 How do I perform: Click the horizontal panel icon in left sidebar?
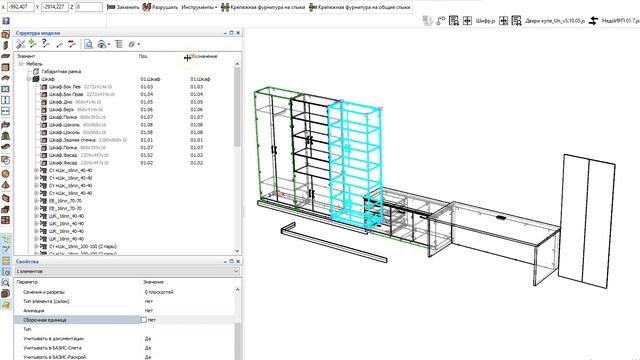(6, 56)
